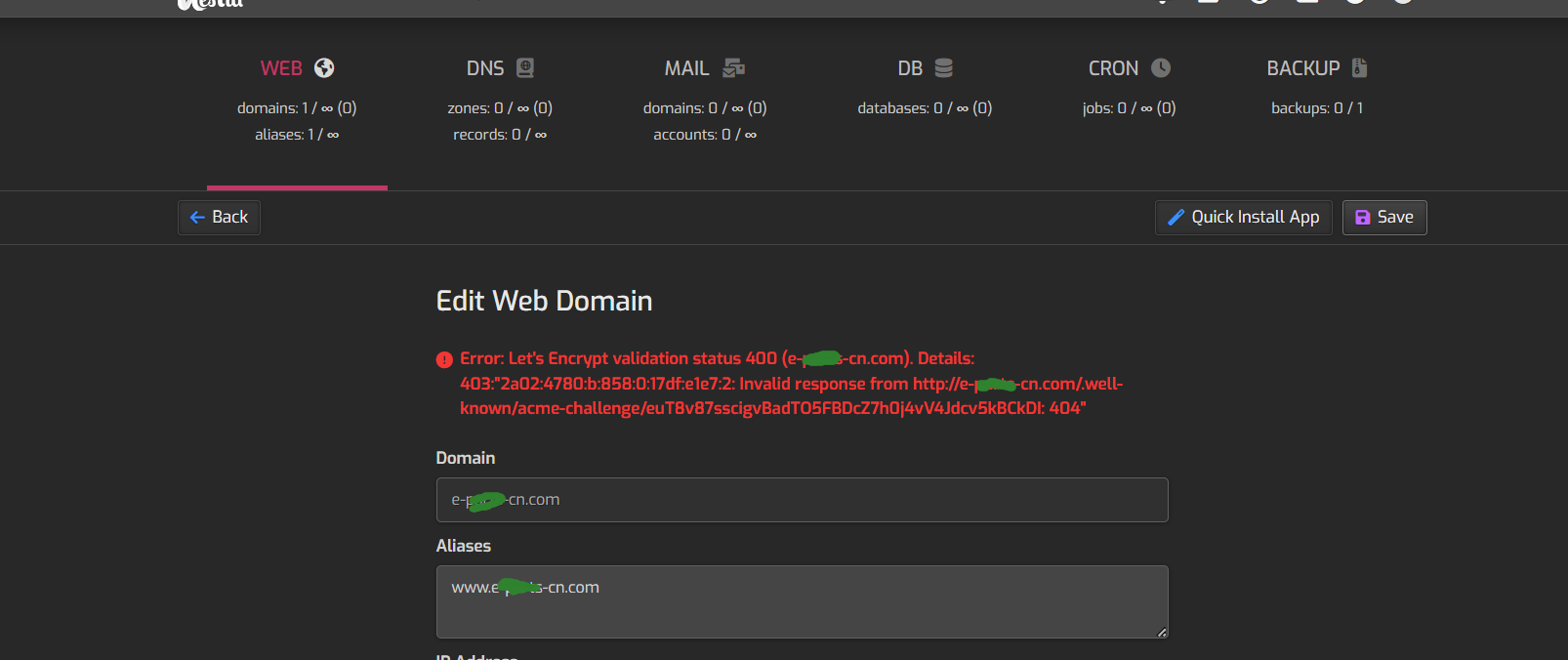Screen dimensions: 1568x660
Task: Switch to the DNS tab
Action: [500, 68]
